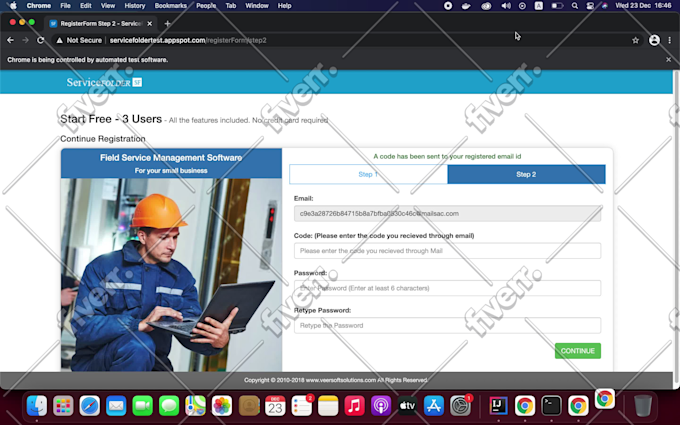Bookmark this page with the star icon
The height and width of the screenshot is (425, 680).
635,40
